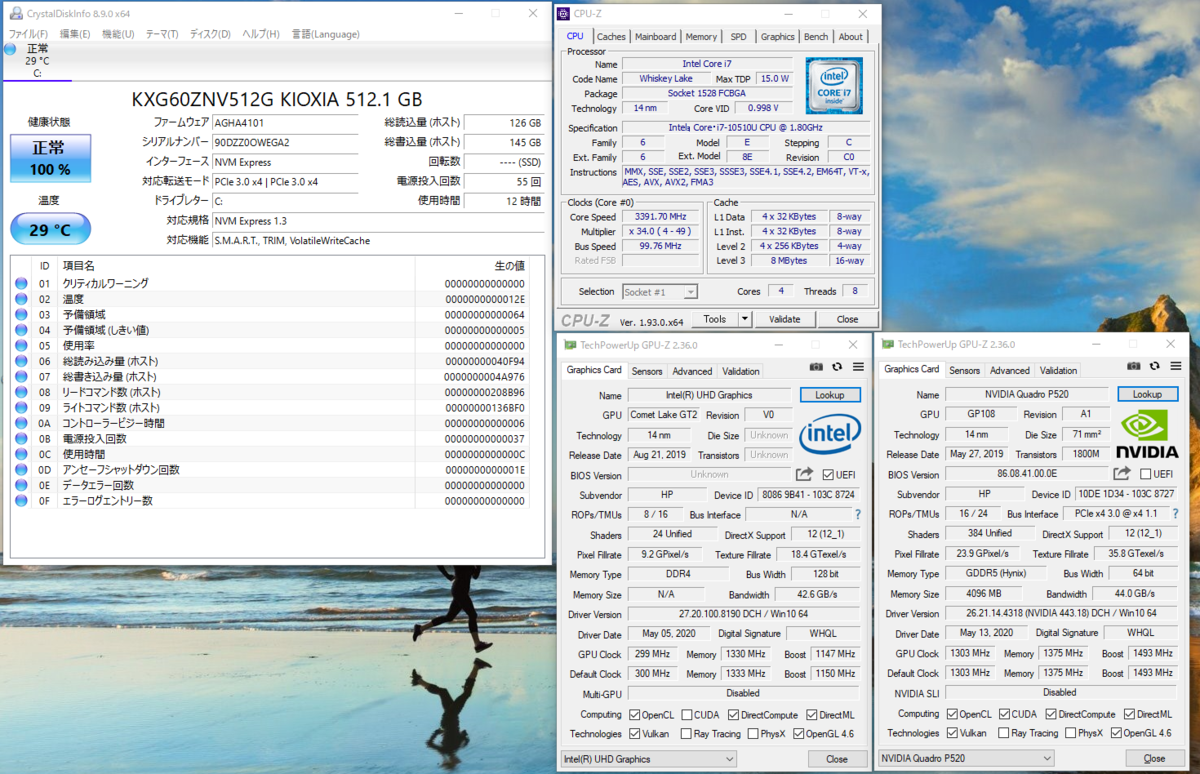
Task: Click the Specification field in CPU-Z
Action: tap(746, 128)
